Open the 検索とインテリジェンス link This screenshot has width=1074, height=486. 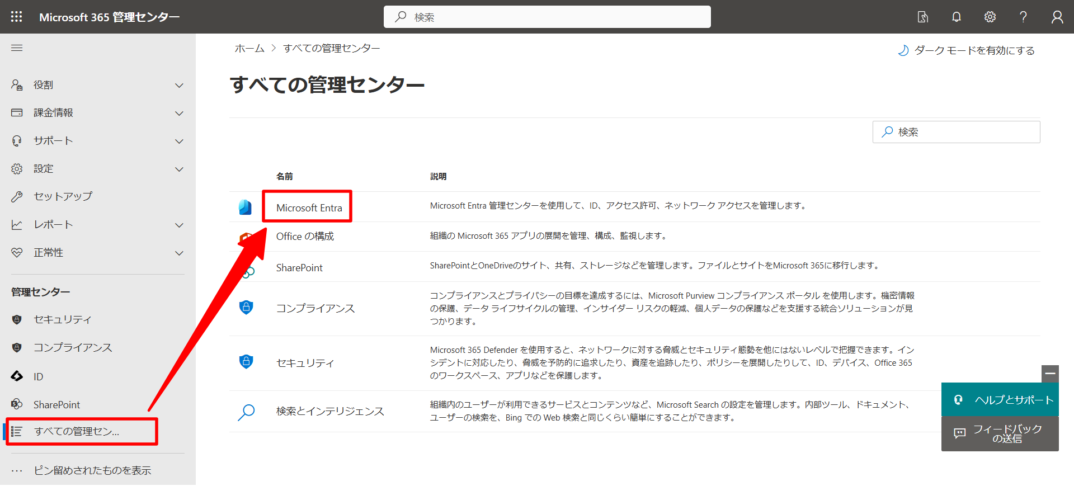330,411
